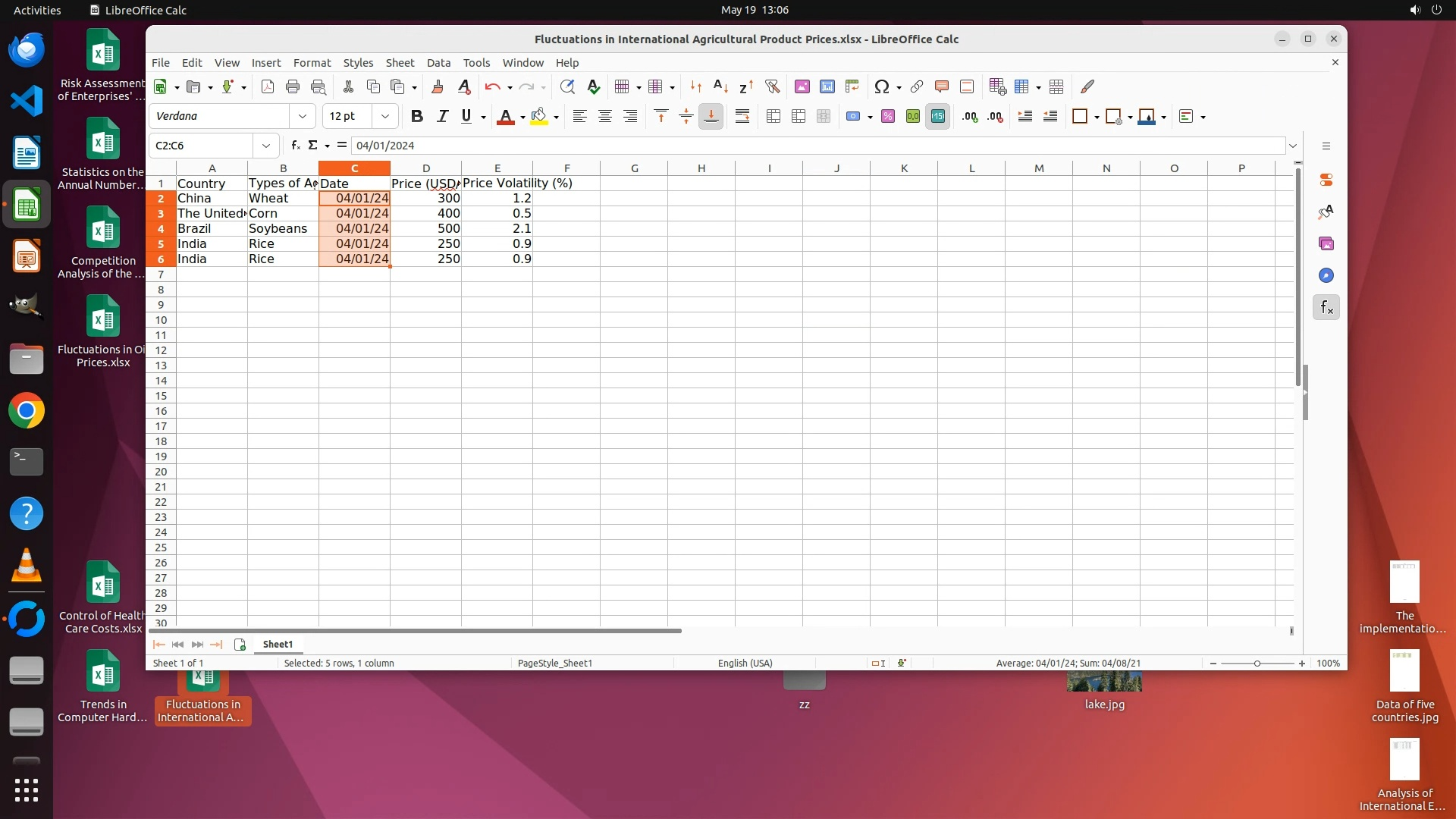
Task: Click the Export as PDF icon
Action: [x=267, y=86]
